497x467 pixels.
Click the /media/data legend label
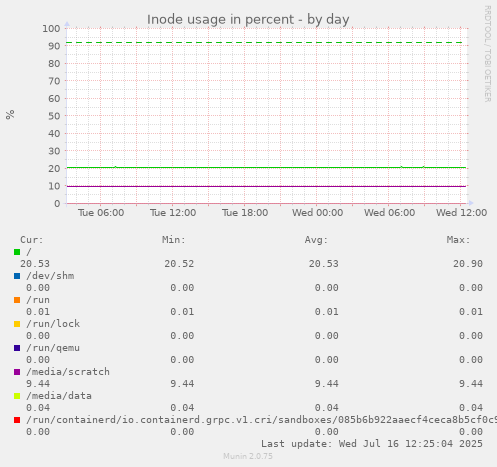click(x=59, y=396)
